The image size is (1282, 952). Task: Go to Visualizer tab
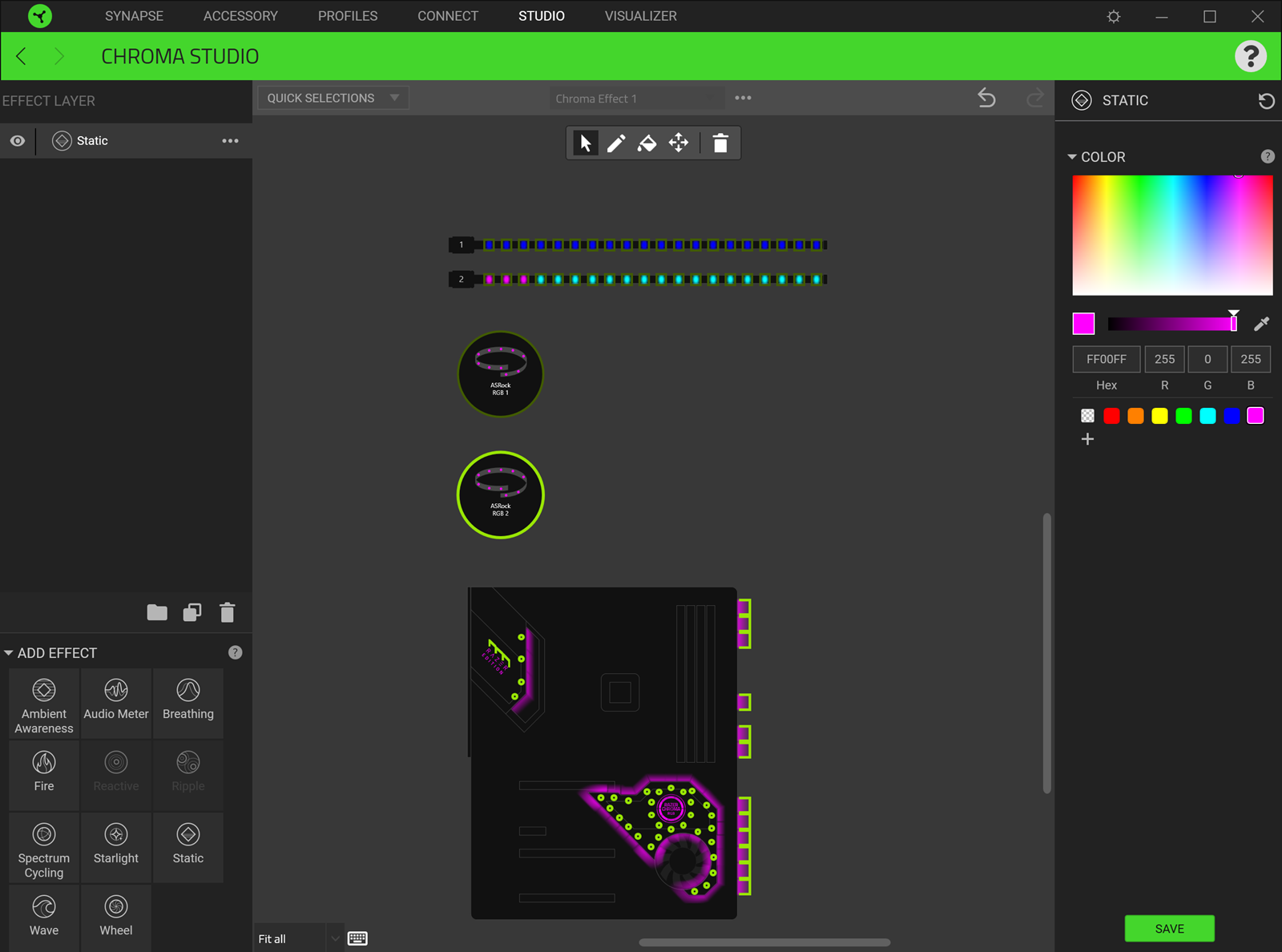pos(641,16)
